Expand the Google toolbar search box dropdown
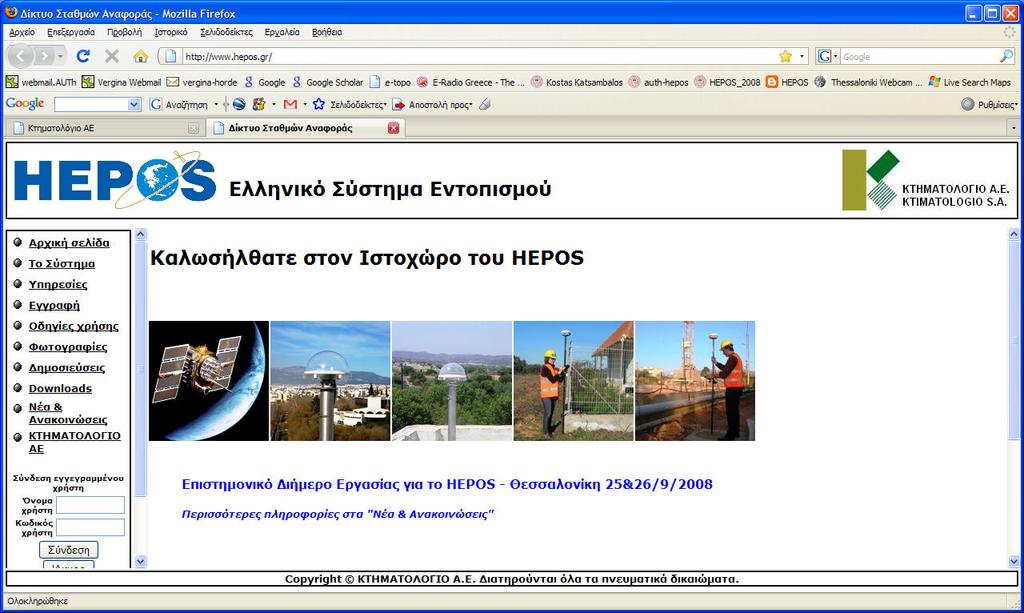Screen dimensions: 1024x613 (x=134, y=104)
